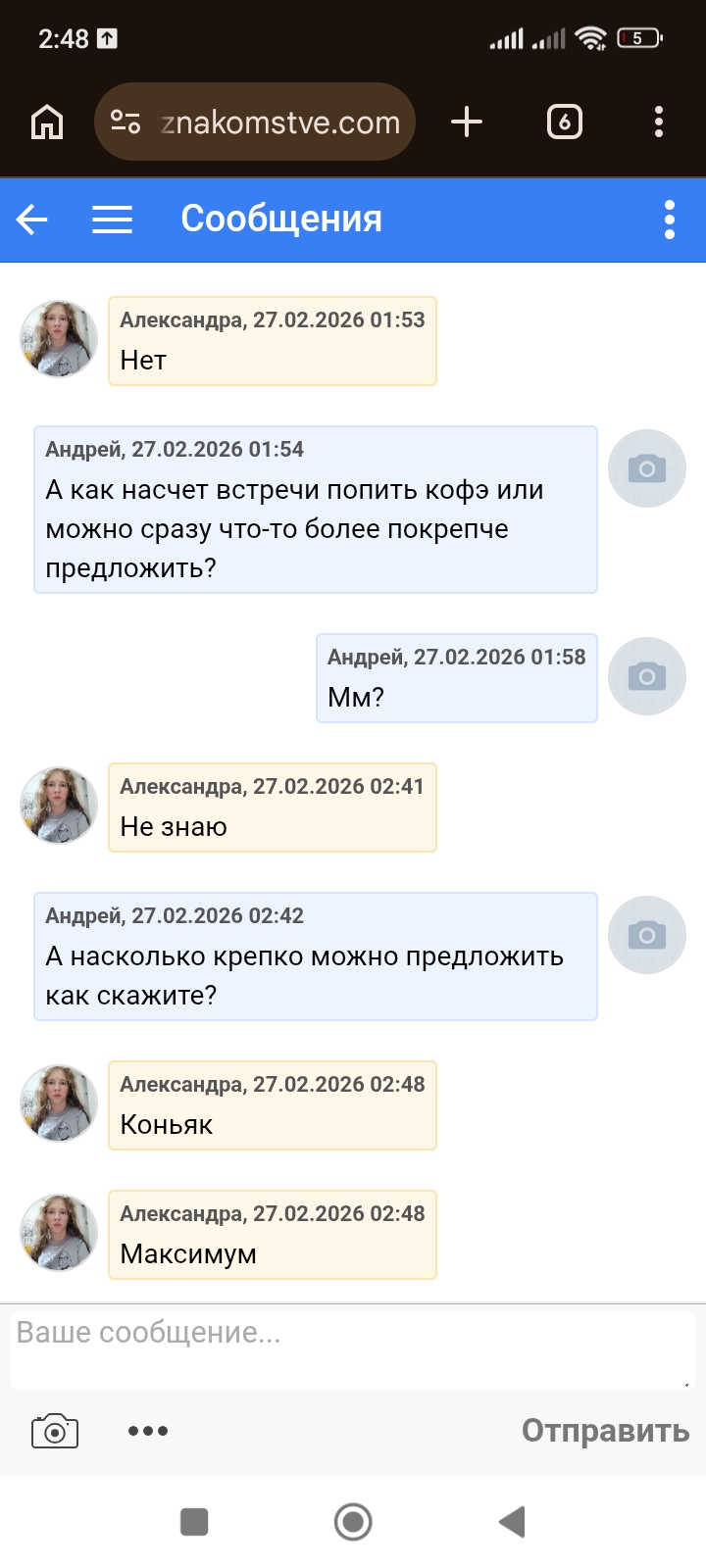This screenshot has width=706, height=1568.
Task: Open browser three-dot overflow menu
Action: (659, 122)
